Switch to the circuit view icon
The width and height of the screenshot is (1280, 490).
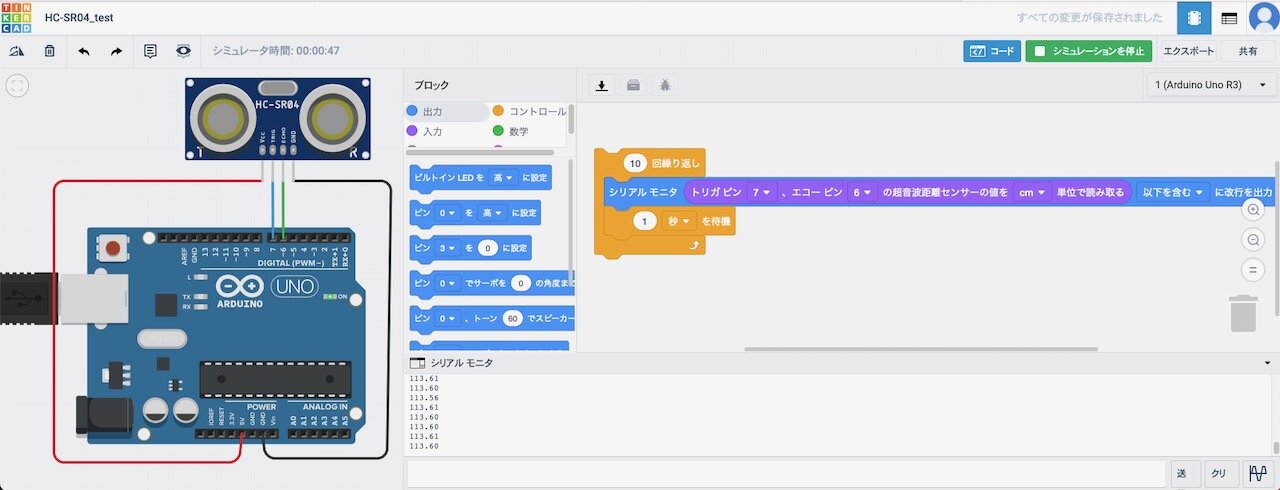[1192, 18]
